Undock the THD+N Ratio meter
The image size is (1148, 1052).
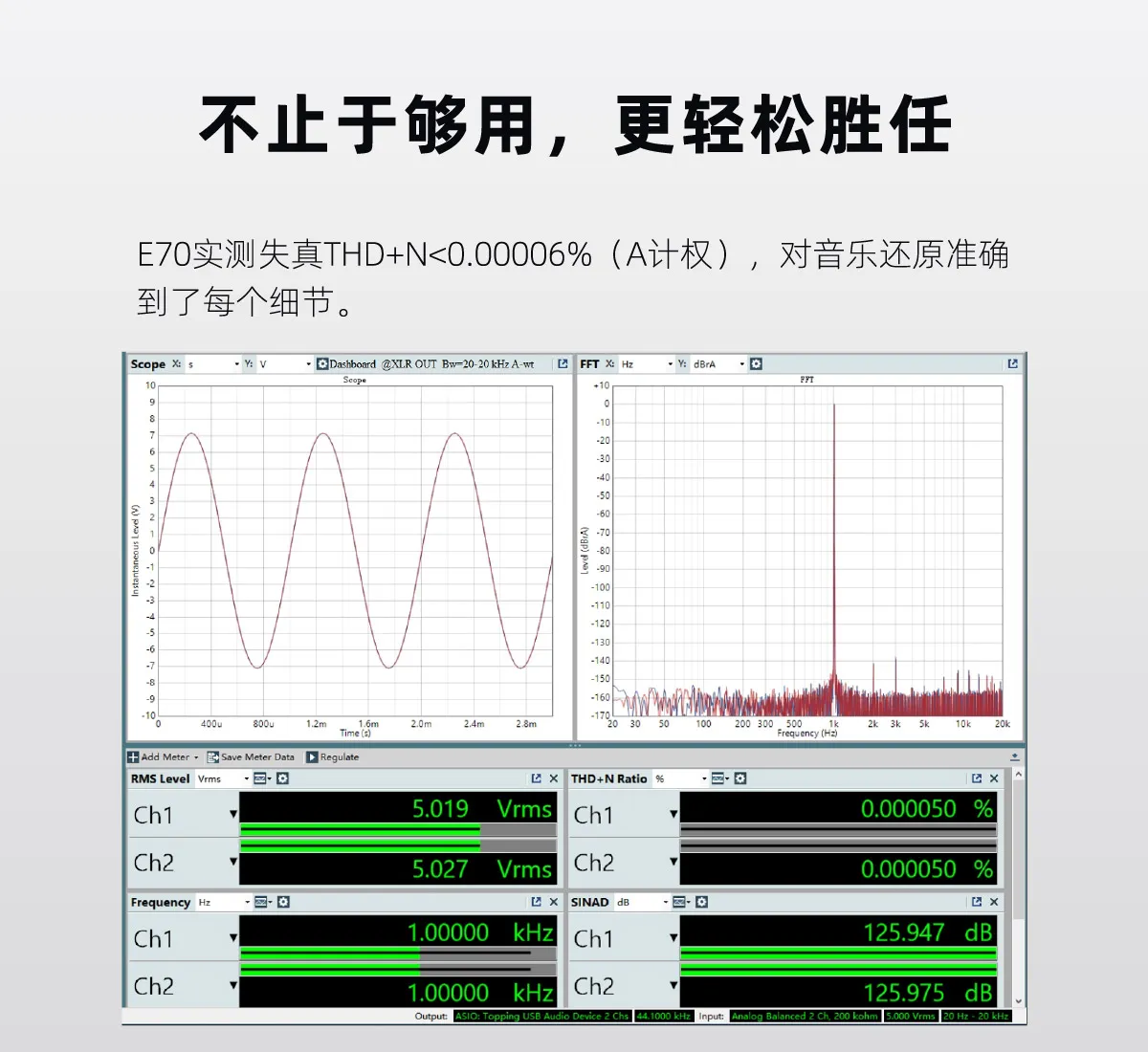(x=976, y=778)
